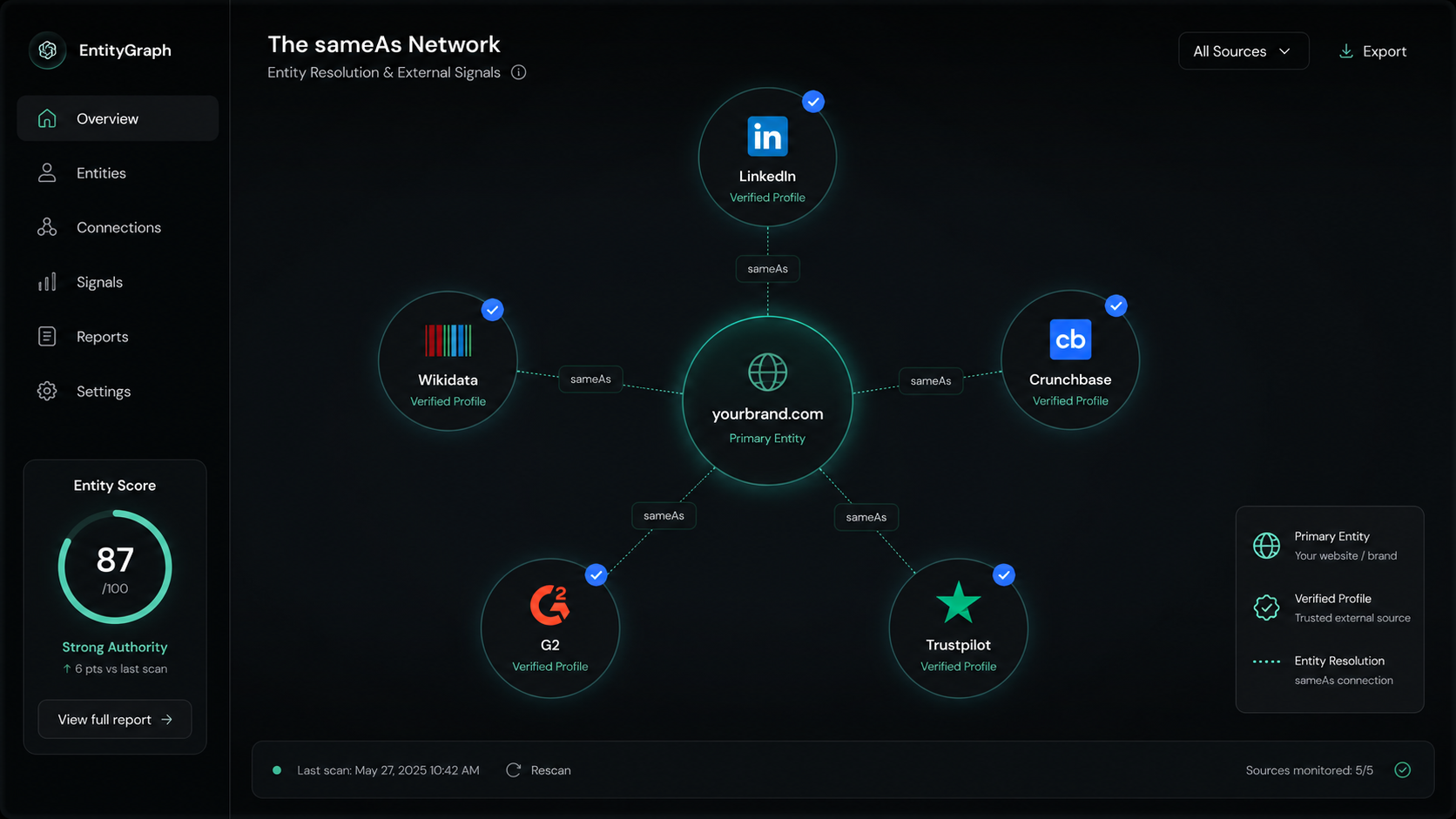This screenshot has width=1456, height=819.
Task: Click the Verified Profile badge legend icon
Action: [1266, 608]
